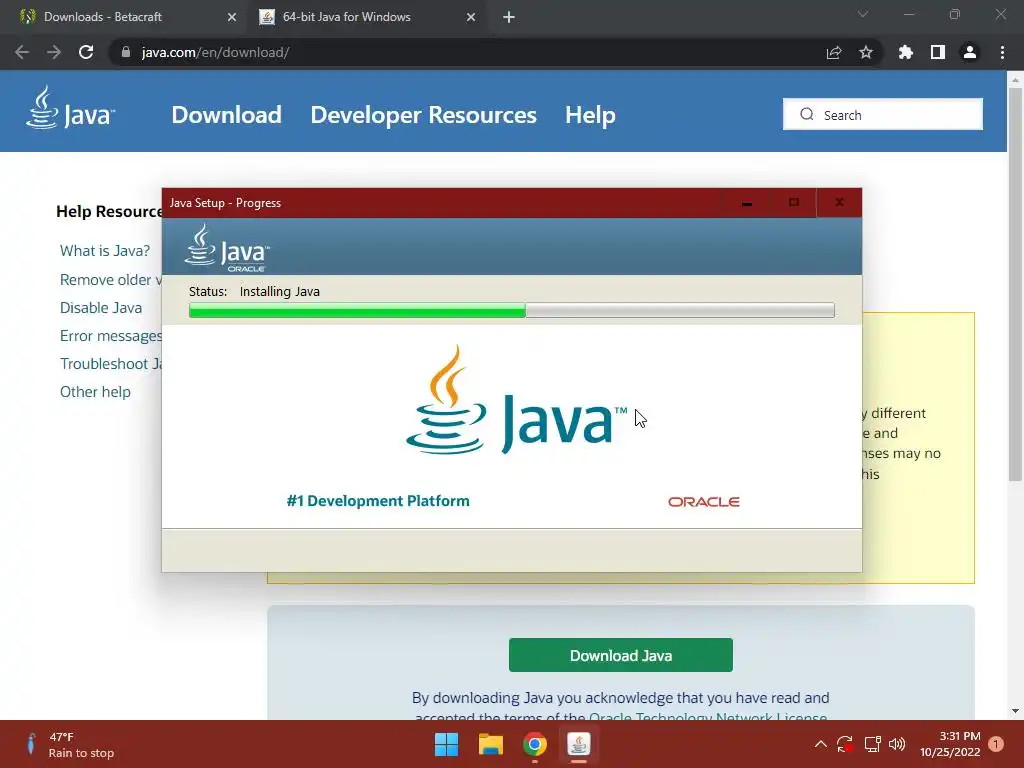Open the Download menu on java.com
Screen dimensions: 1024x768
(226, 115)
